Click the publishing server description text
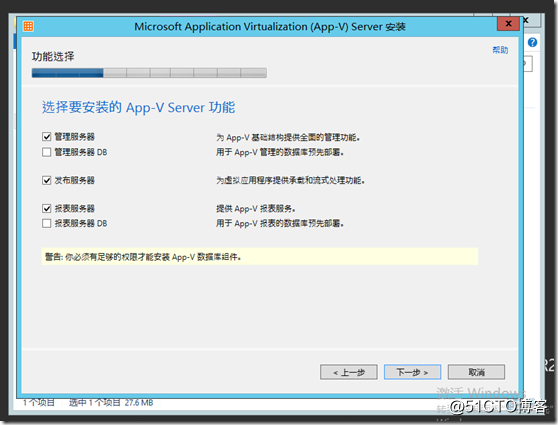 point(290,180)
